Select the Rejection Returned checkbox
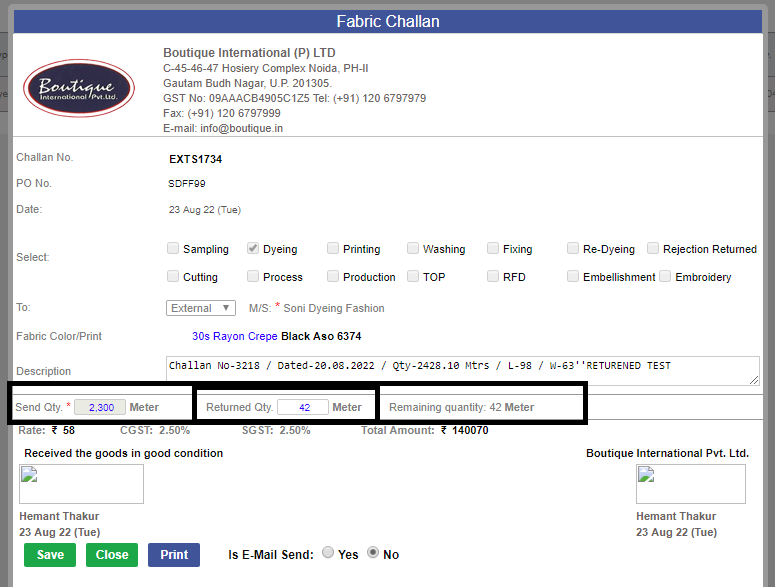 click(653, 248)
